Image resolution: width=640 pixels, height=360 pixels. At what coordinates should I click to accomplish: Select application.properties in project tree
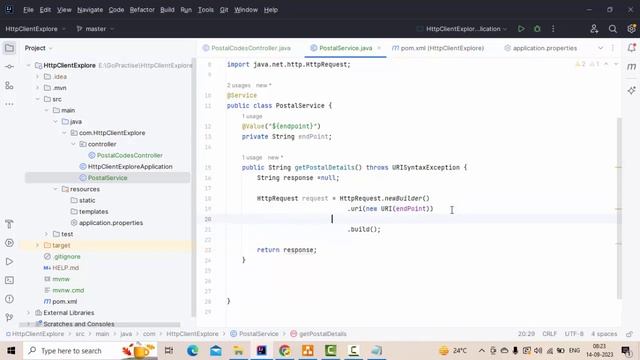point(111,223)
